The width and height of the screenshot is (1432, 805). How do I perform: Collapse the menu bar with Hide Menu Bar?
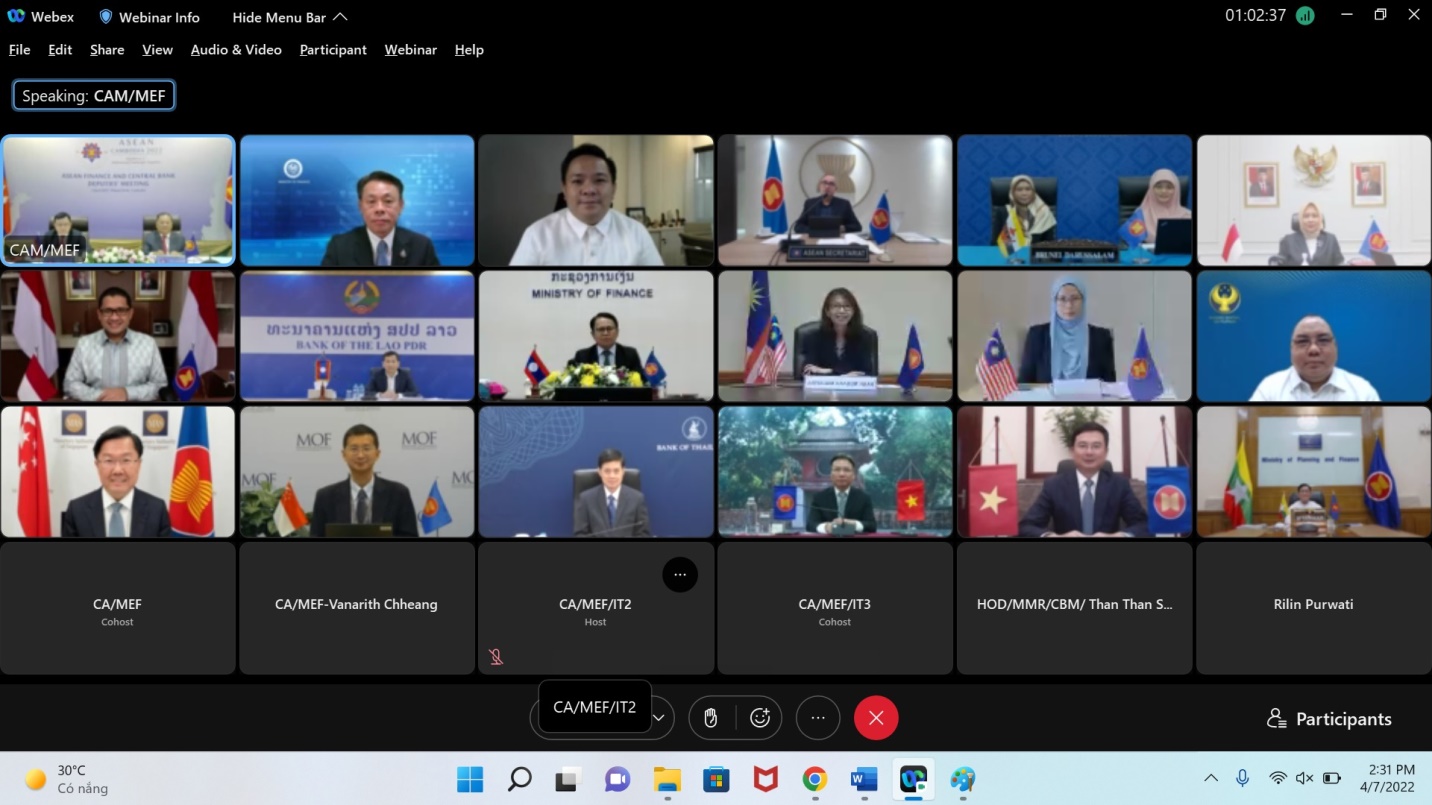pyautogui.click(x=289, y=17)
